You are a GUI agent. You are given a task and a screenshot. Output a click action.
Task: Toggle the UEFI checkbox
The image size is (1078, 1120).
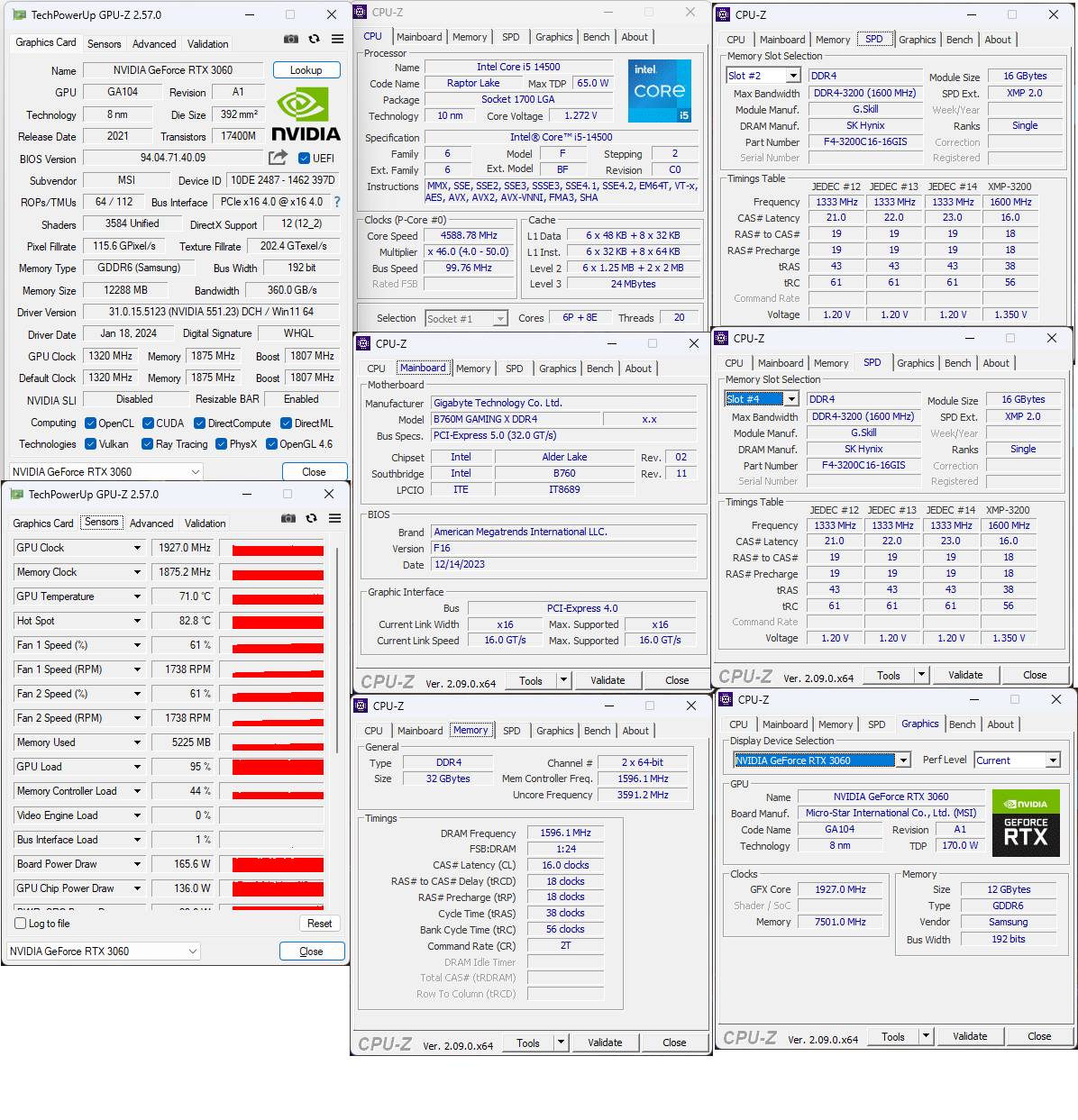pyautogui.click(x=304, y=159)
